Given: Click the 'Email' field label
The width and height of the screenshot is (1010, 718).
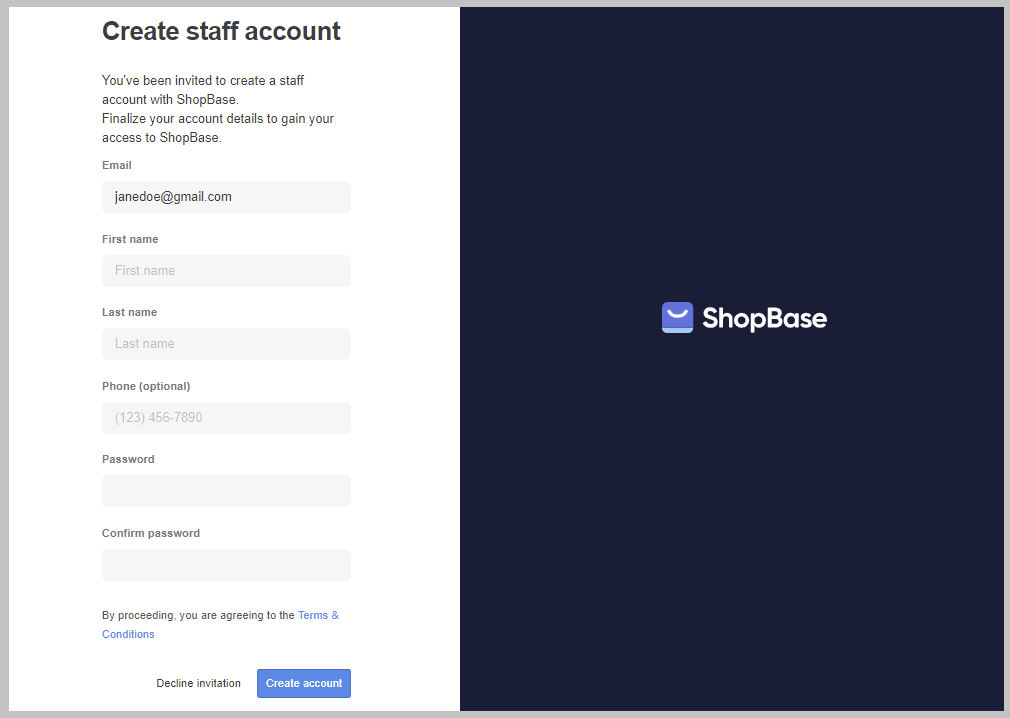Looking at the screenshot, I should [x=117, y=165].
